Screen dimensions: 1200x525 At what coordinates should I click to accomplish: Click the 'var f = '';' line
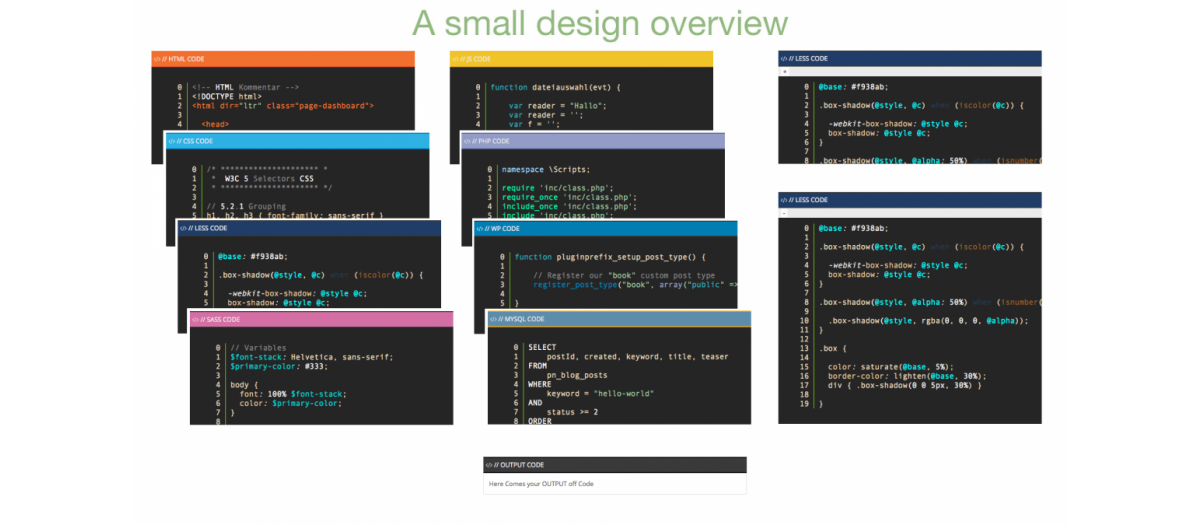tap(534, 124)
